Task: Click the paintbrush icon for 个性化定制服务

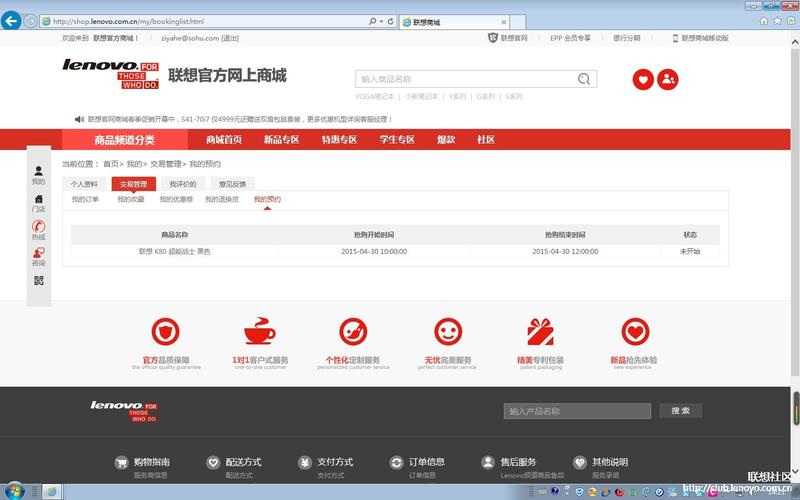Action: coord(353,332)
